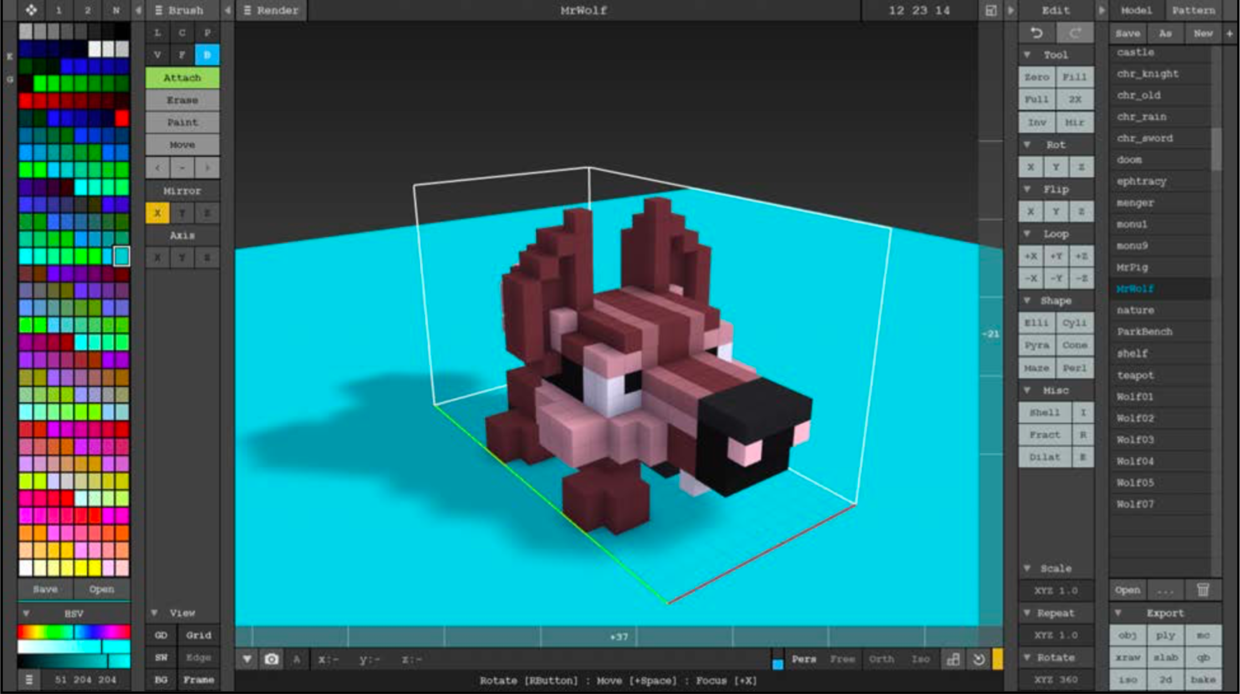Collapse the Shape section
This screenshot has height=694, width=1240.
click(1027, 300)
